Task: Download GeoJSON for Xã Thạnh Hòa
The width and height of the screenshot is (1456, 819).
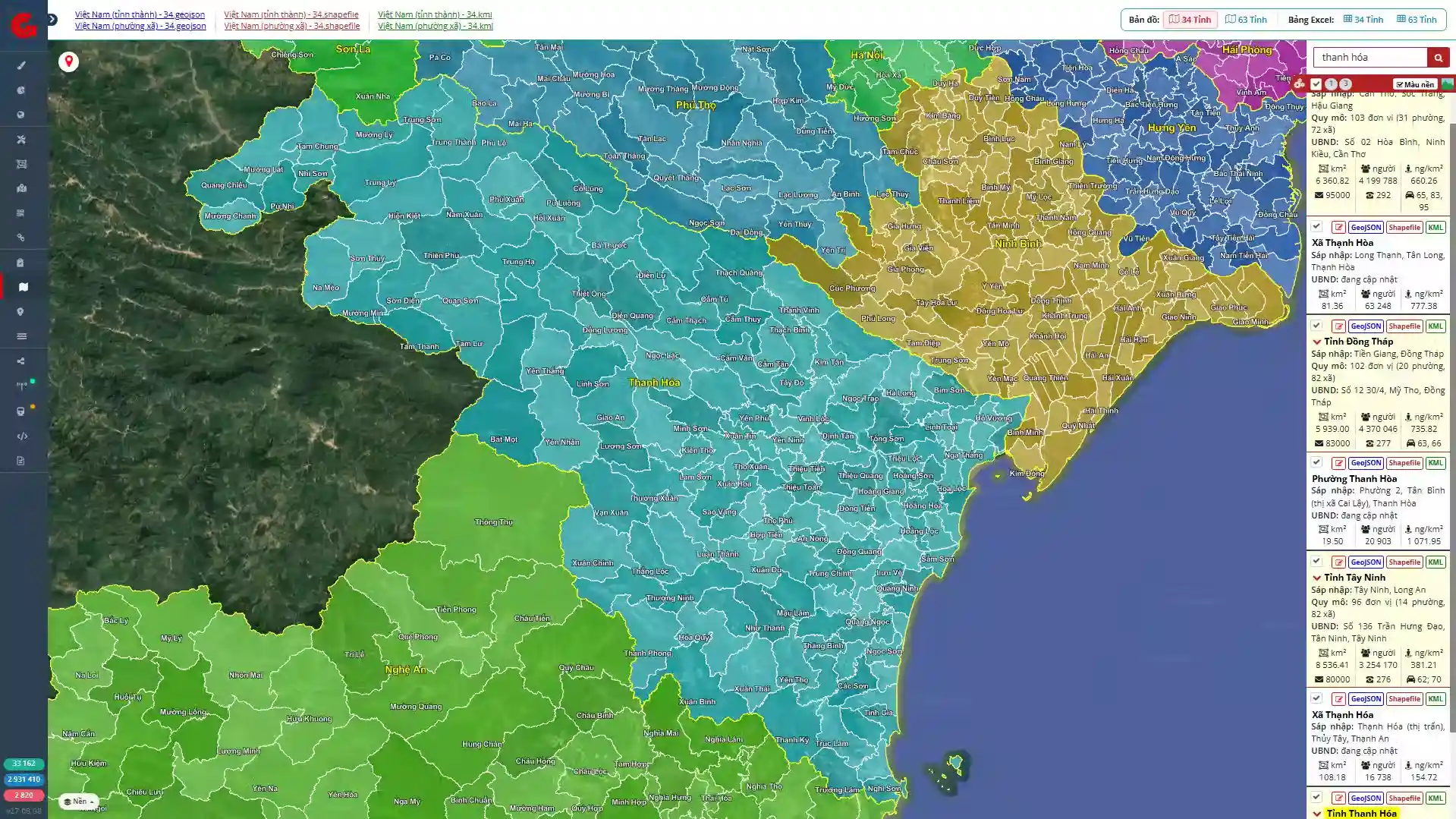Action: 1366,228
